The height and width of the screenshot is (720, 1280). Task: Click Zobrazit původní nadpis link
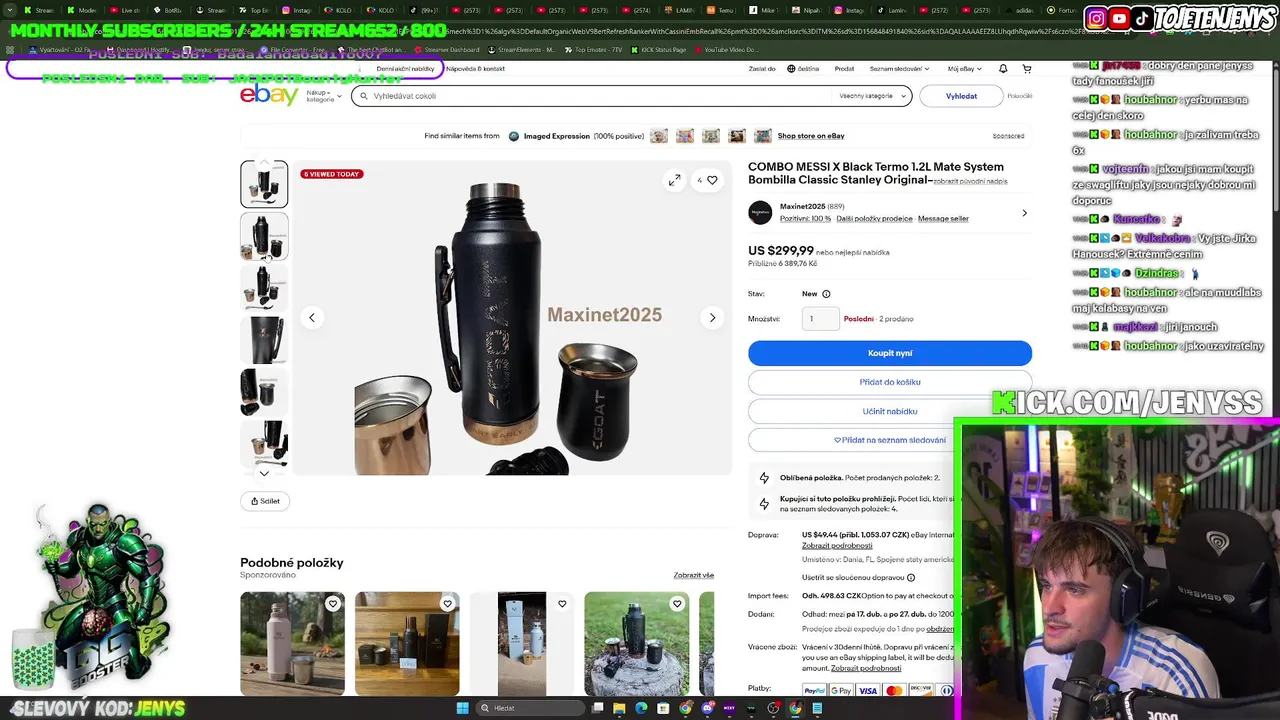pyautogui.click(x=970, y=182)
